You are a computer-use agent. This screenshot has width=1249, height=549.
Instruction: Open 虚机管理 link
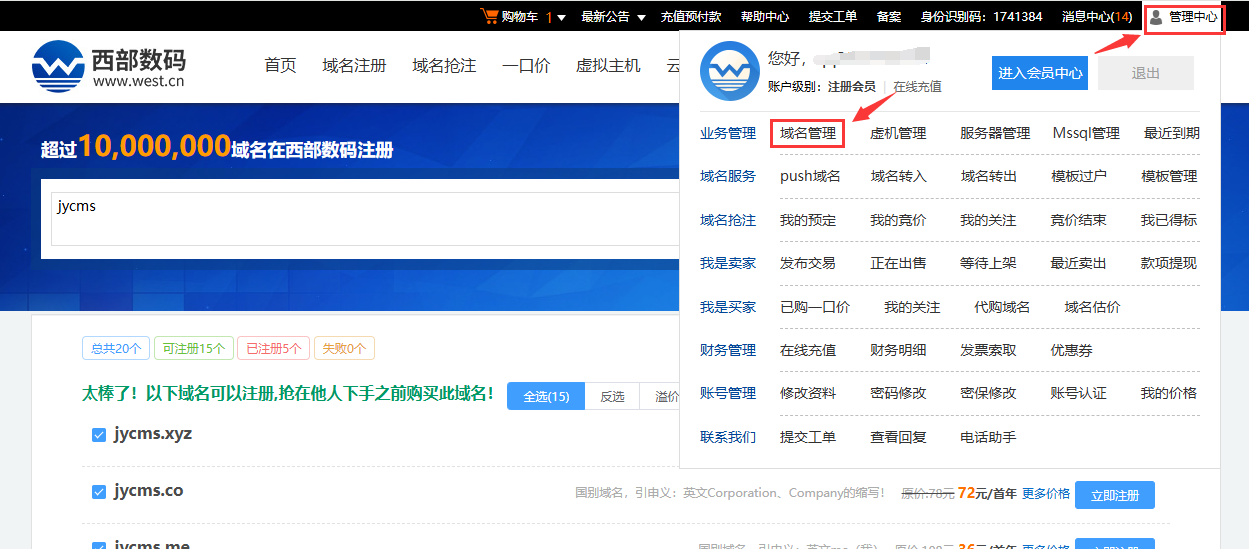[x=898, y=133]
